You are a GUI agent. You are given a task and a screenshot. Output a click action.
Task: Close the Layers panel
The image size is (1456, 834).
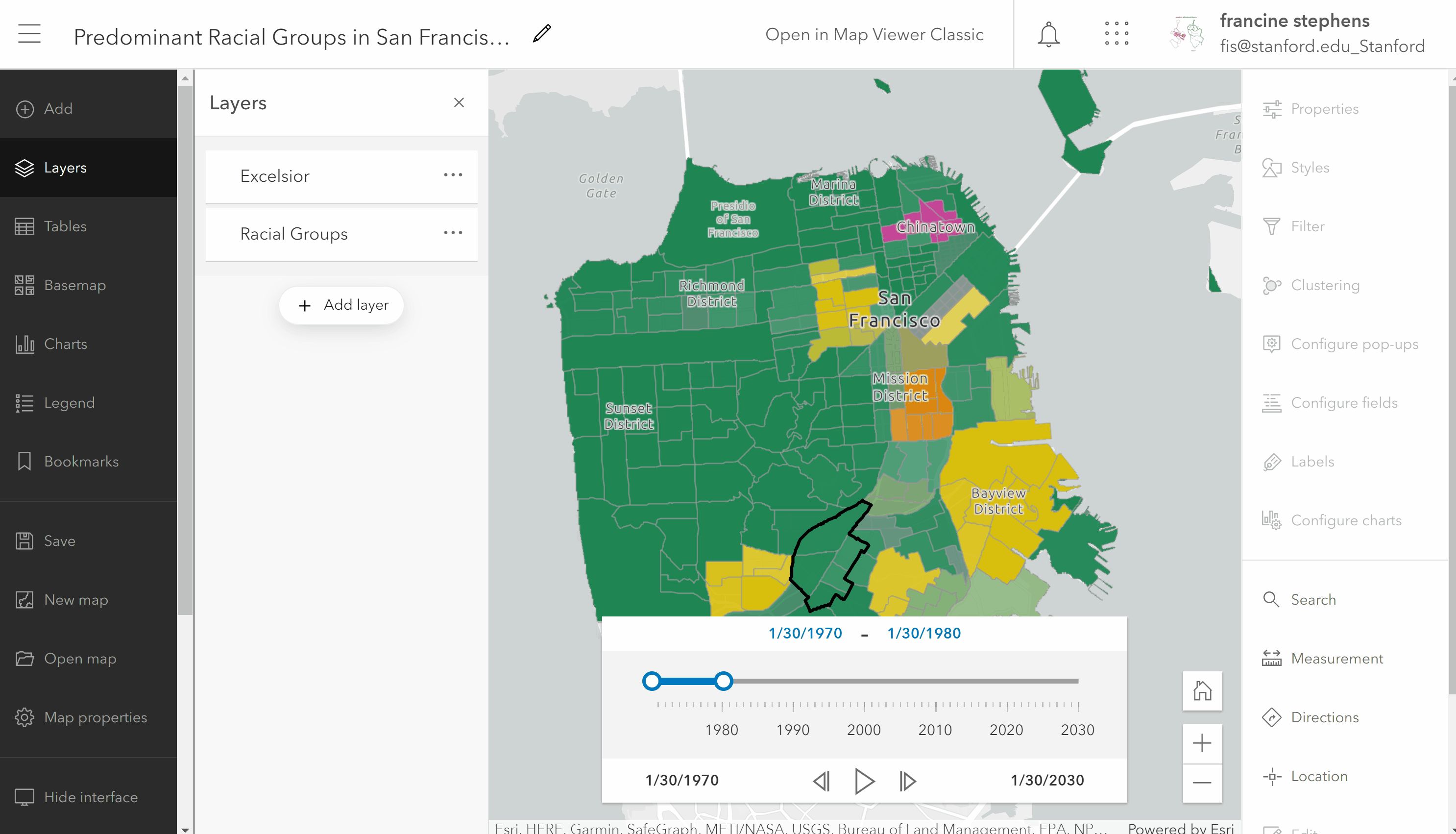459,102
